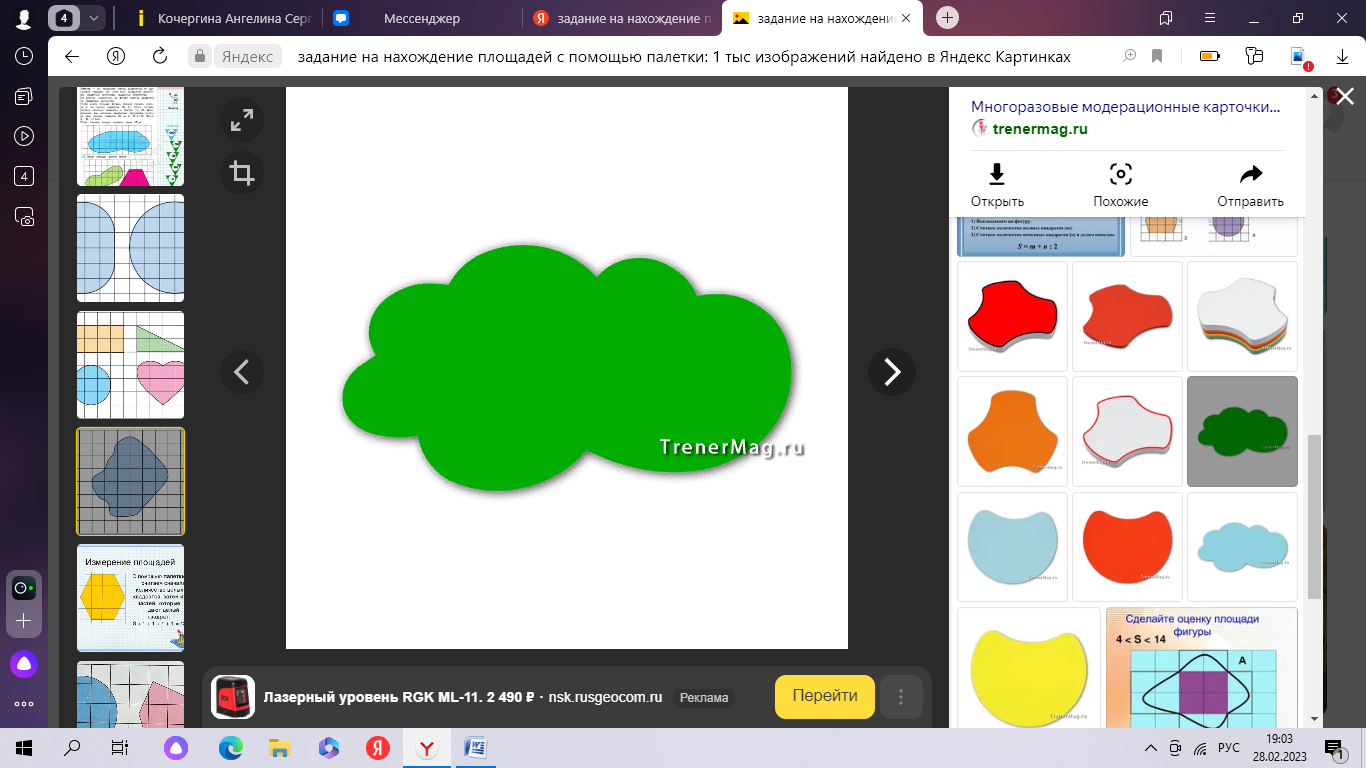Bookmark this page
Image resolution: width=1366 pixels, height=768 pixels.
(1158, 56)
